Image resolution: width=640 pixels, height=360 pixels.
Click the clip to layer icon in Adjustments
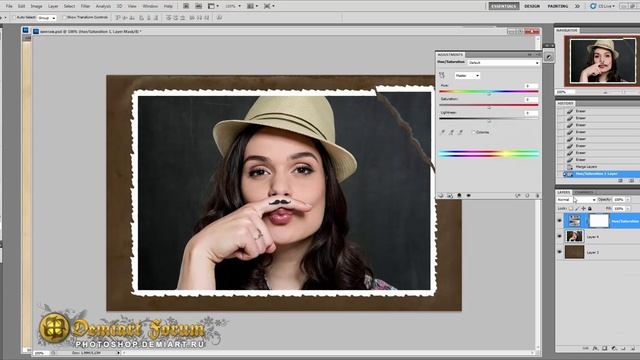tap(459, 196)
